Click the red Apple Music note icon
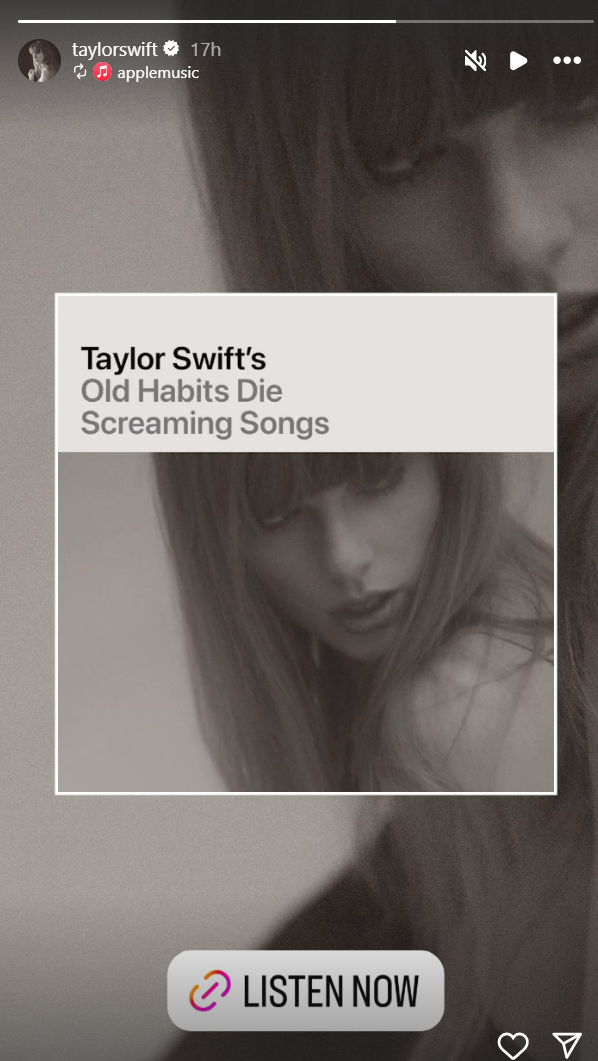 coord(102,72)
